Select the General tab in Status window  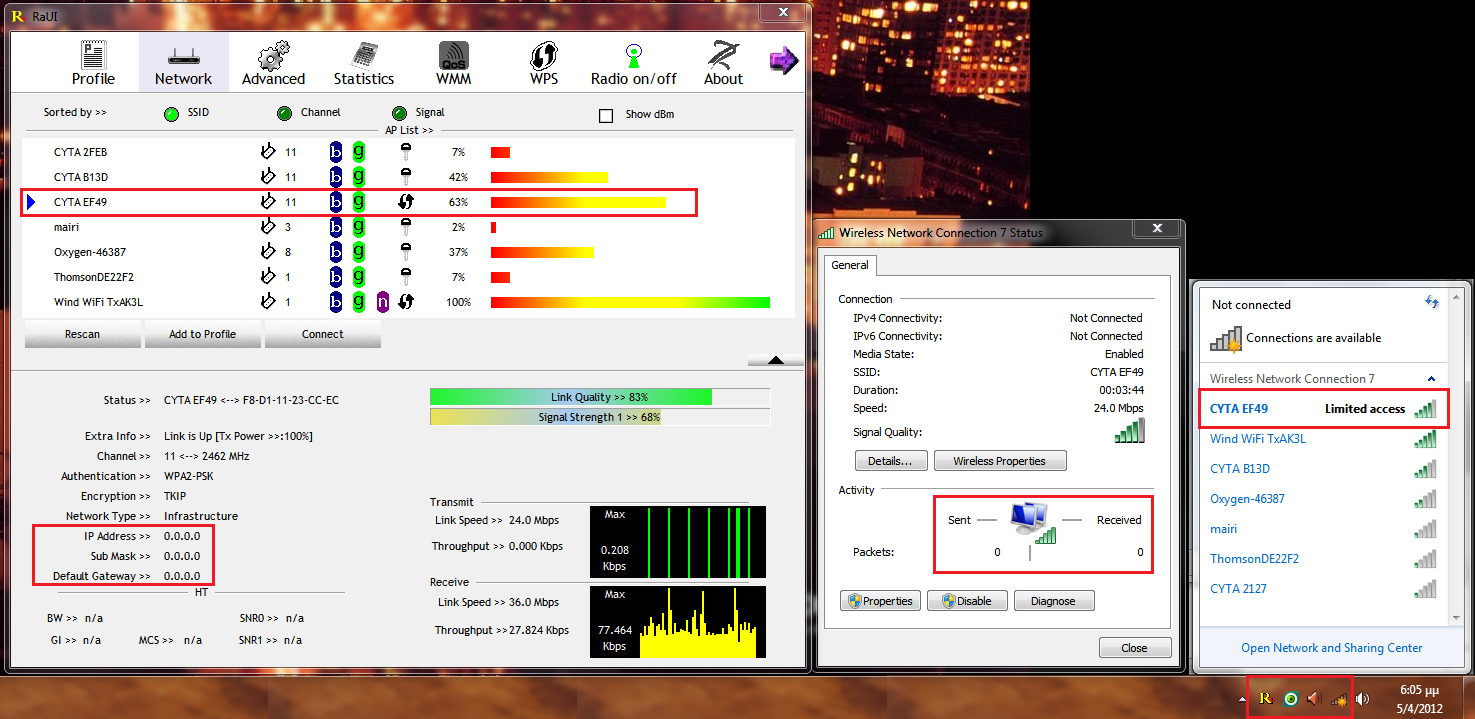tap(850, 265)
